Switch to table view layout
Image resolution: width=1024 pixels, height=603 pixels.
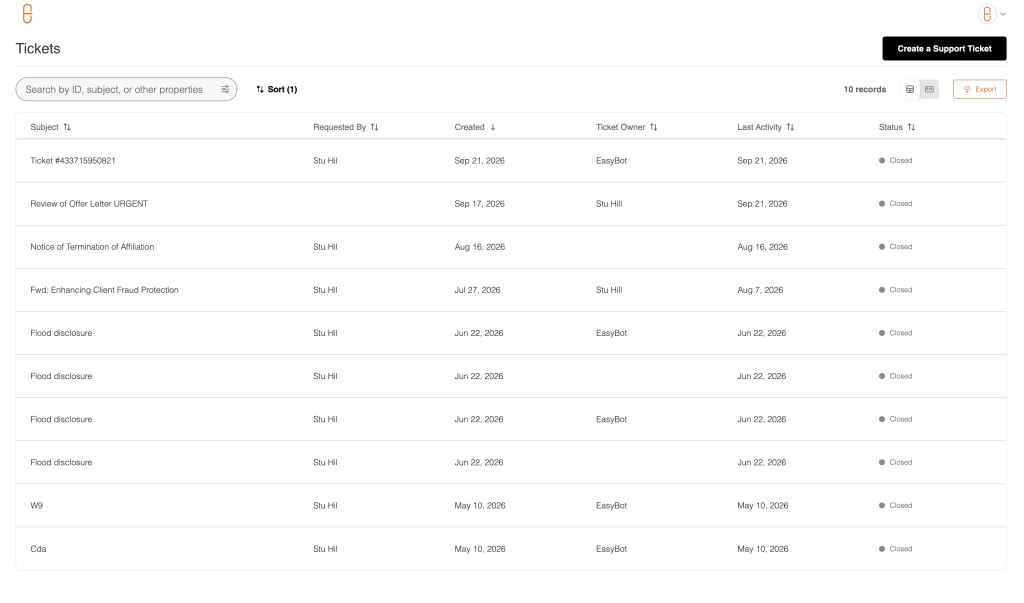point(910,90)
